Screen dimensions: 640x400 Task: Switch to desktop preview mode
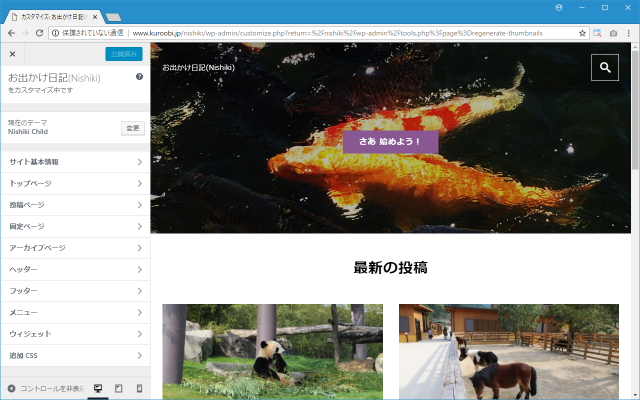point(98,388)
